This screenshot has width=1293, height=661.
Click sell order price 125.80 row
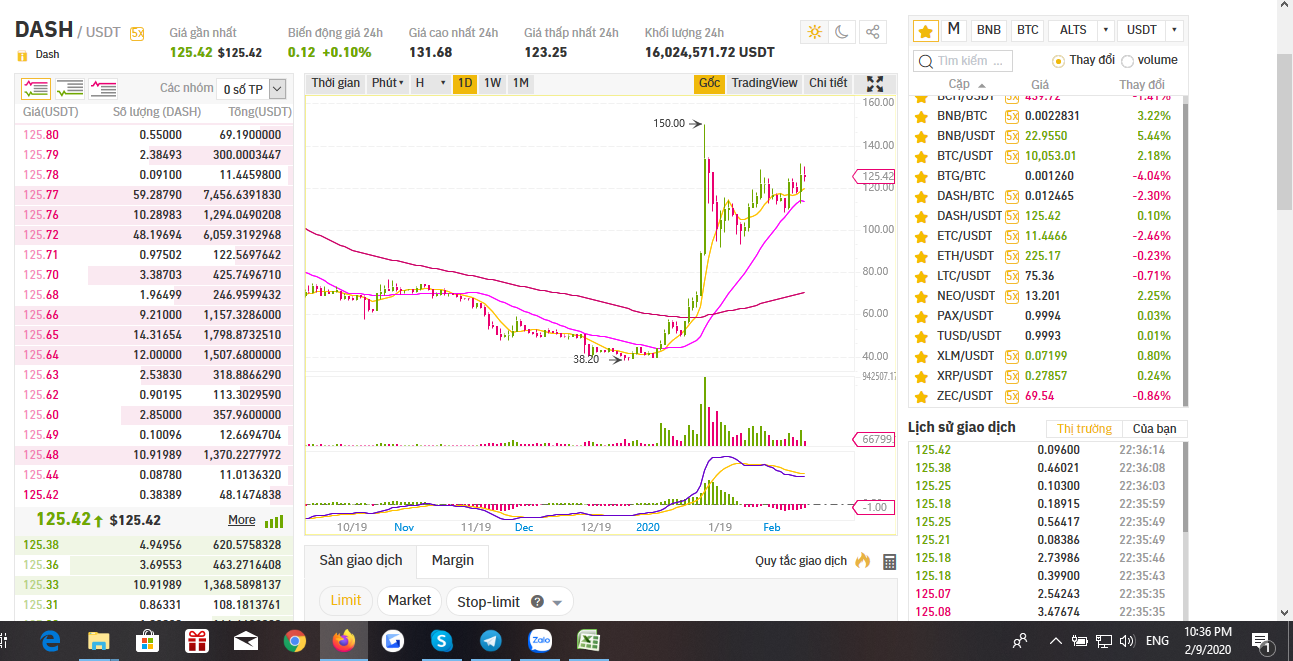coord(154,135)
